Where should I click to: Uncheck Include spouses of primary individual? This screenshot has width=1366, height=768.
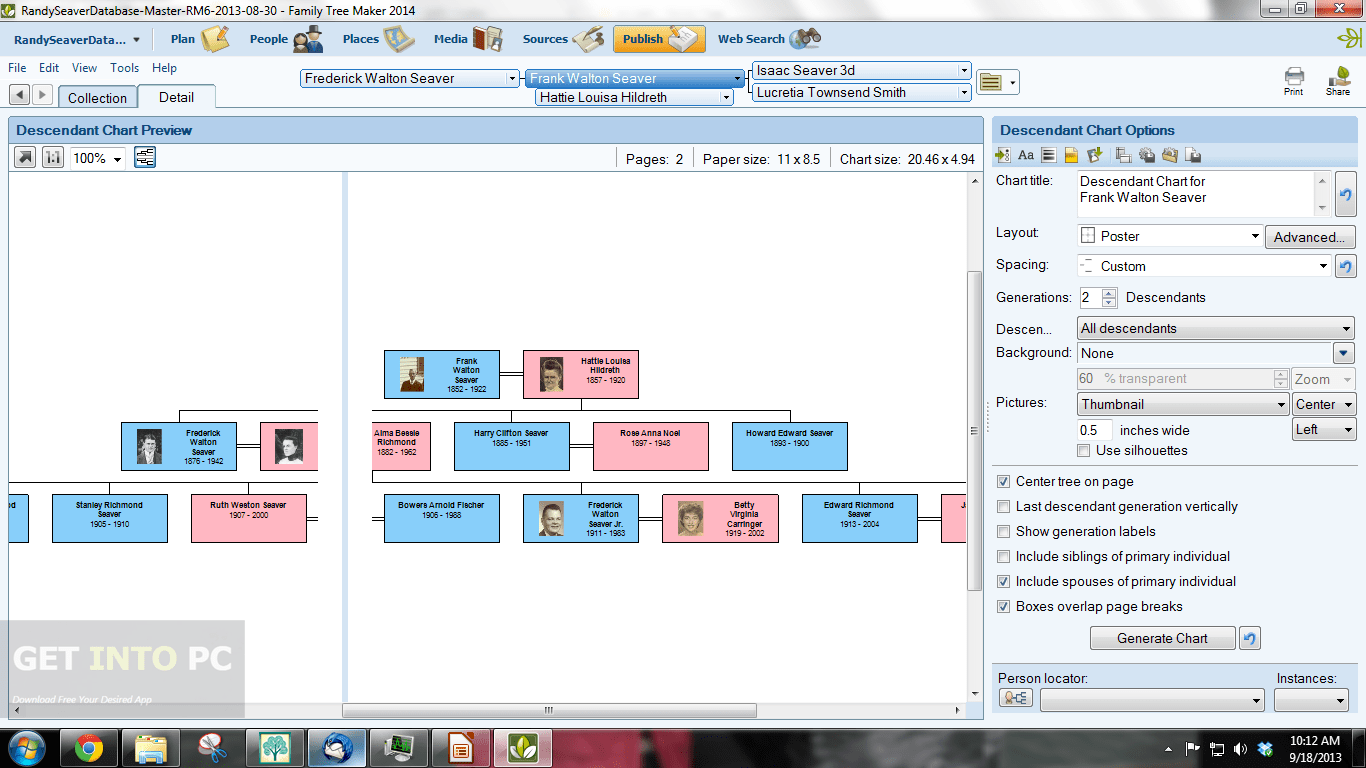tap(1004, 581)
